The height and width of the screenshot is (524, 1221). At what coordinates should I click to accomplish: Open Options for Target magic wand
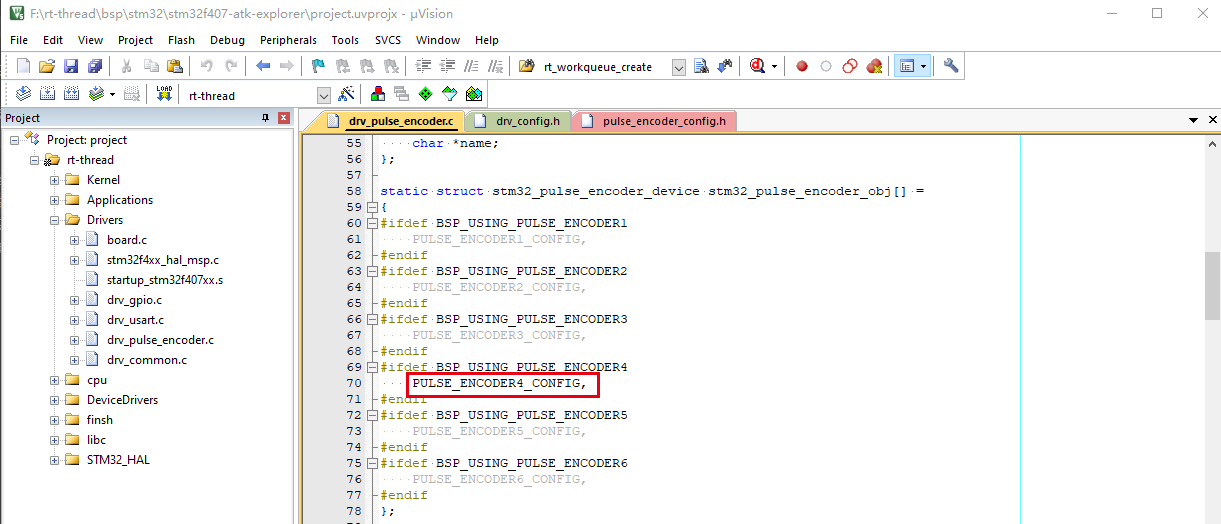347,94
